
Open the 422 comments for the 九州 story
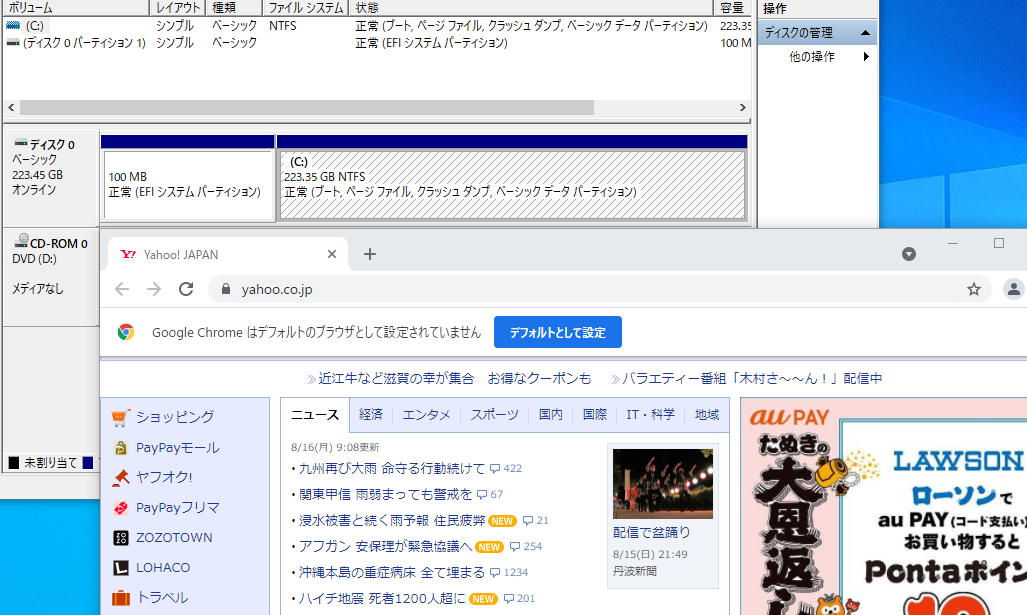[x=506, y=468]
